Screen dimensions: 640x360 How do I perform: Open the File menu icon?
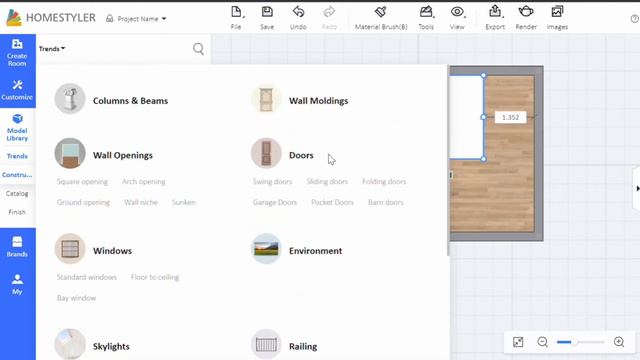click(236, 12)
